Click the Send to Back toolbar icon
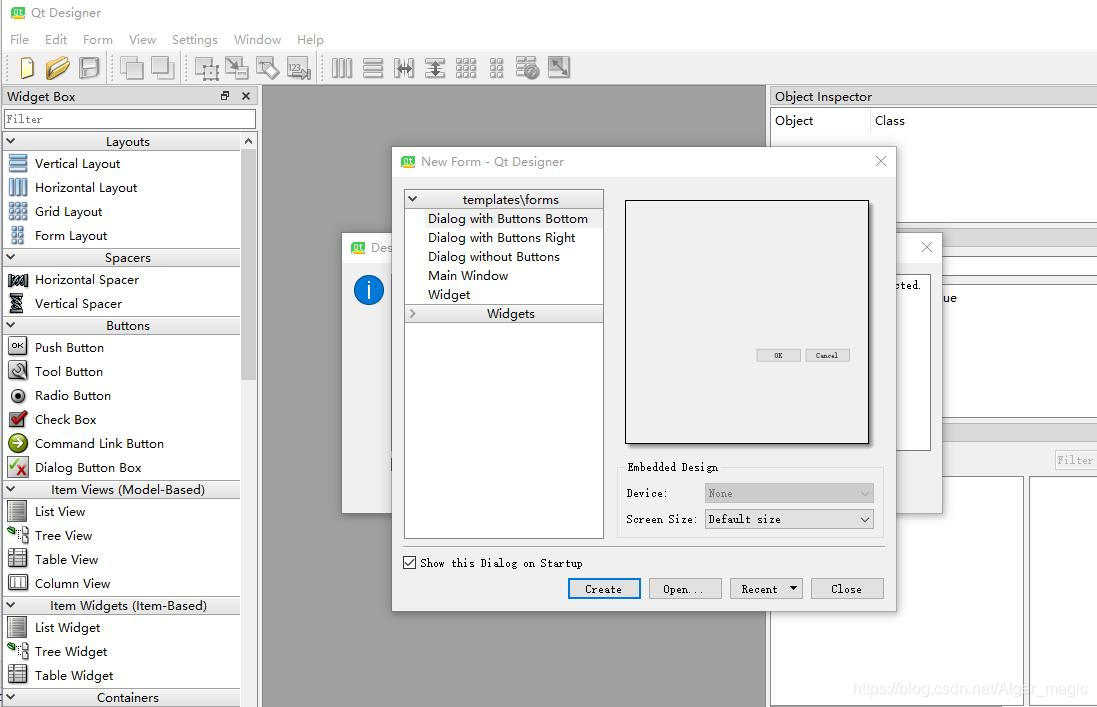 (x=131, y=68)
